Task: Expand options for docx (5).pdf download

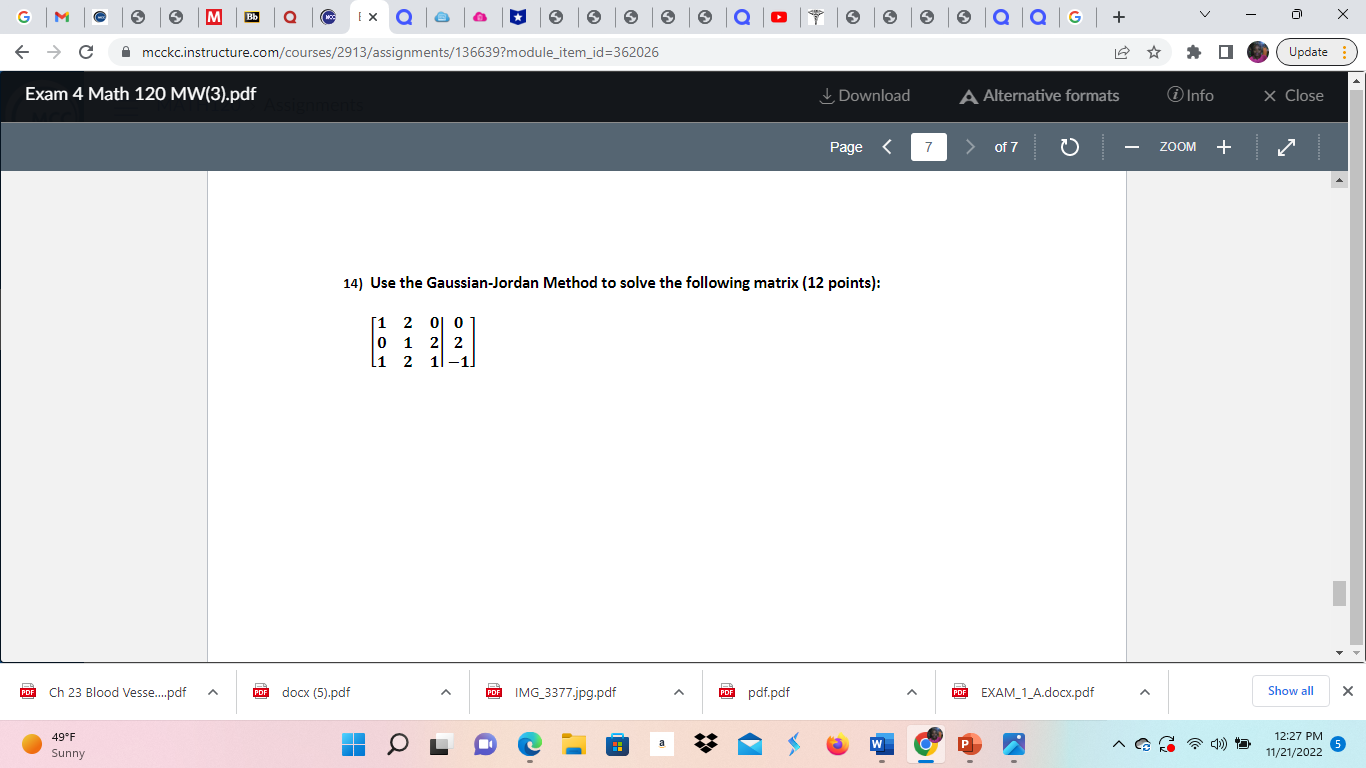Action: [x=446, y=692]
